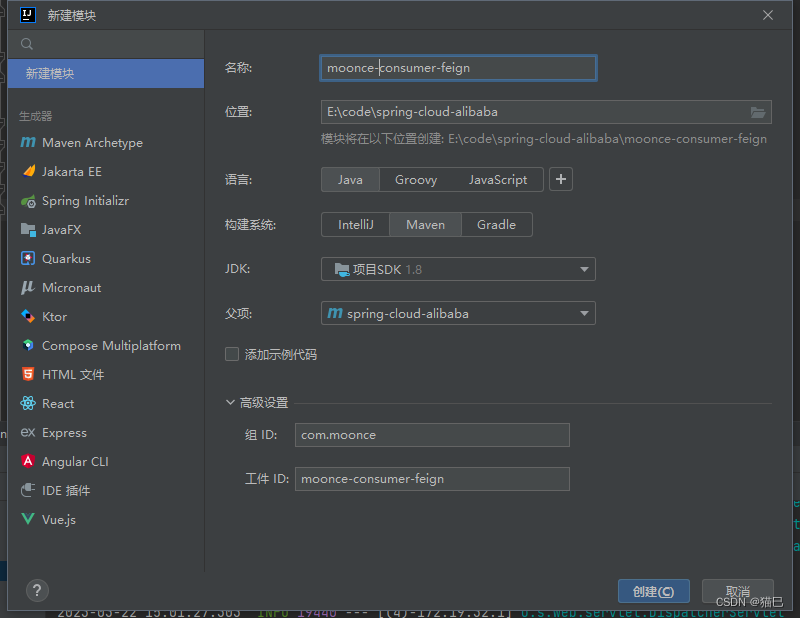
Task: Open folder browser in location field
Action: pyautogui.click(x=758, y=112)
